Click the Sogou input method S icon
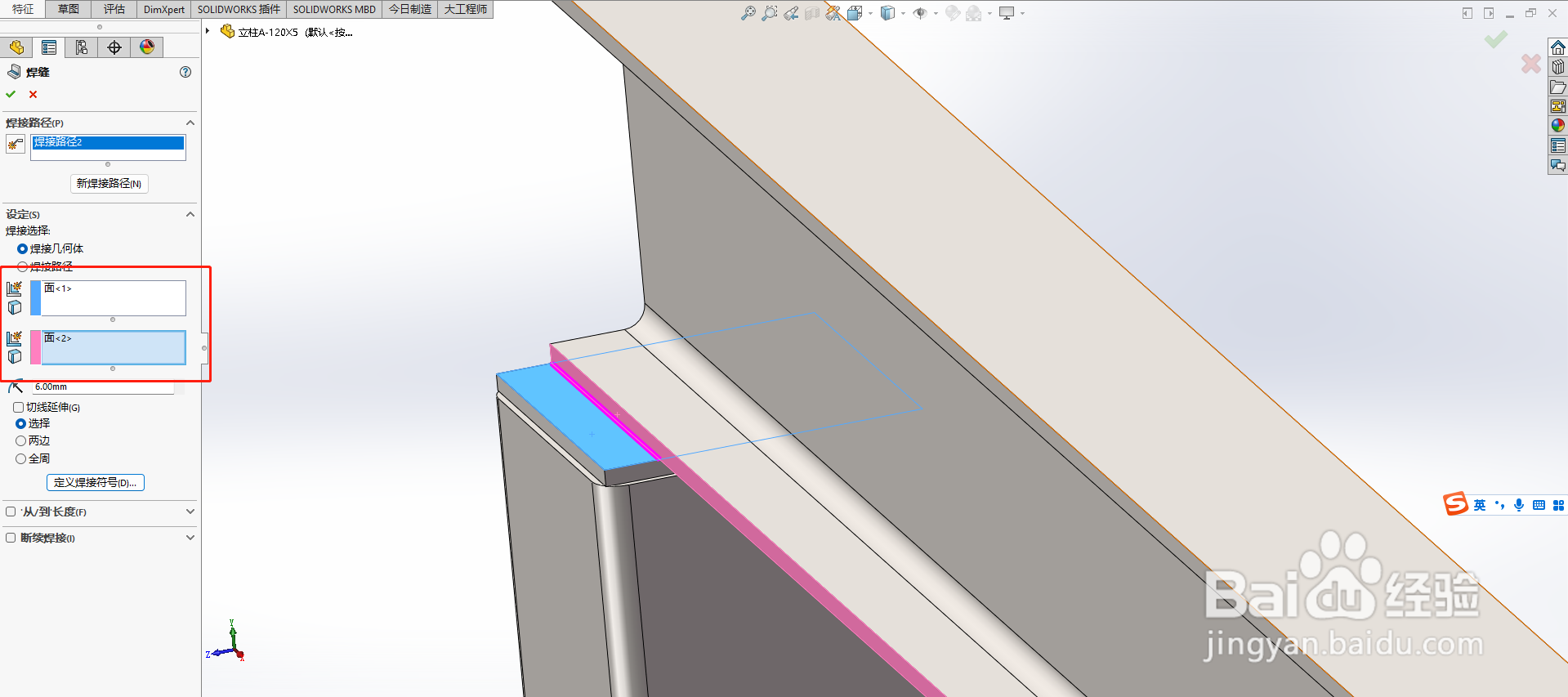The image size is (1568, 697). click(1455, 504)
